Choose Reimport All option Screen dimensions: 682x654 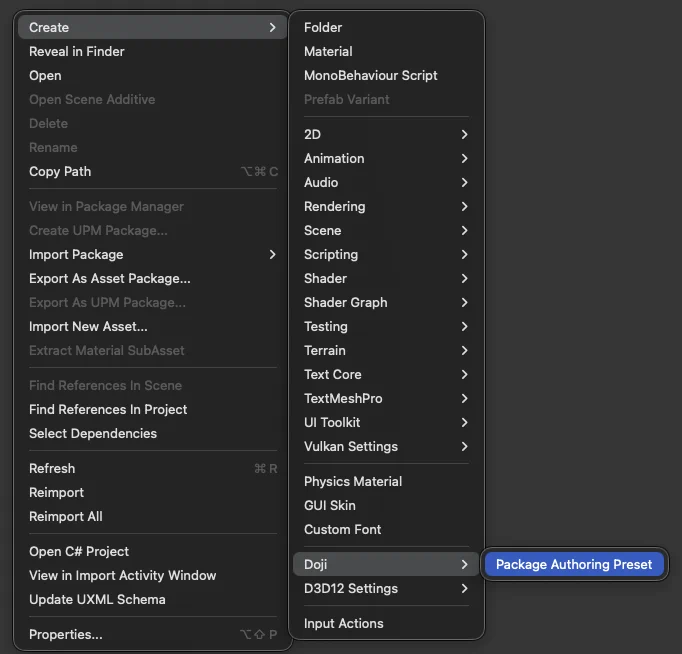pyautogui.click(x=152, y=516)
